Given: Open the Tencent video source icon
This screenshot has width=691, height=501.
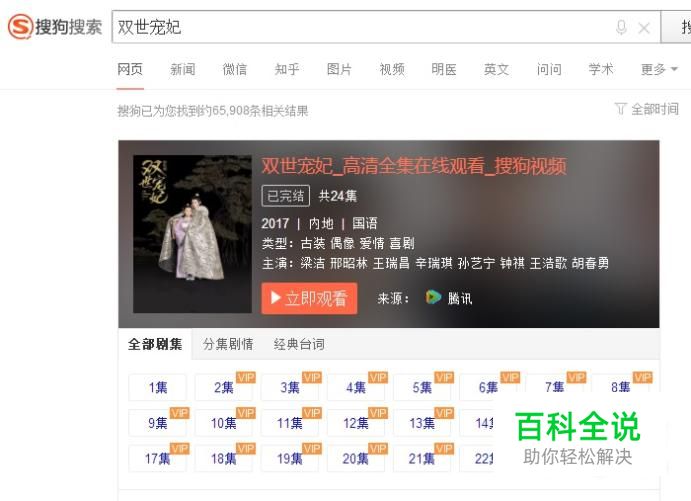Looking at the screenshot, I should point(433,297).
